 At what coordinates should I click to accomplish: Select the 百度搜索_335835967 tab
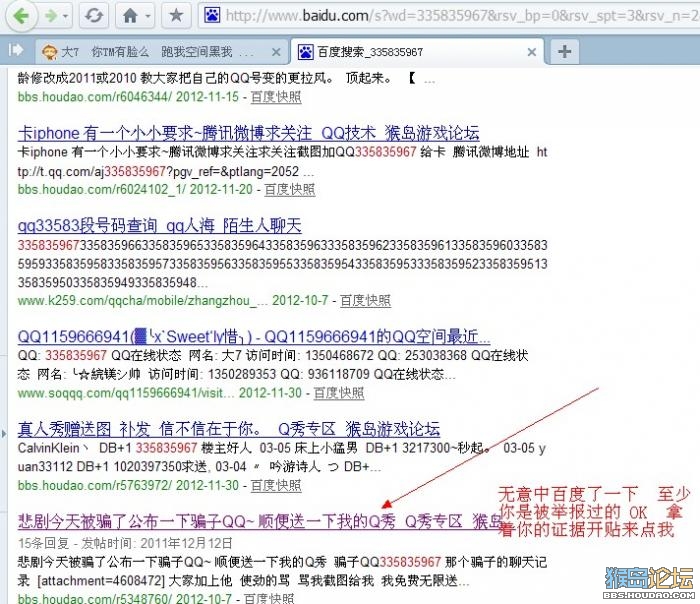coord(417,52)
